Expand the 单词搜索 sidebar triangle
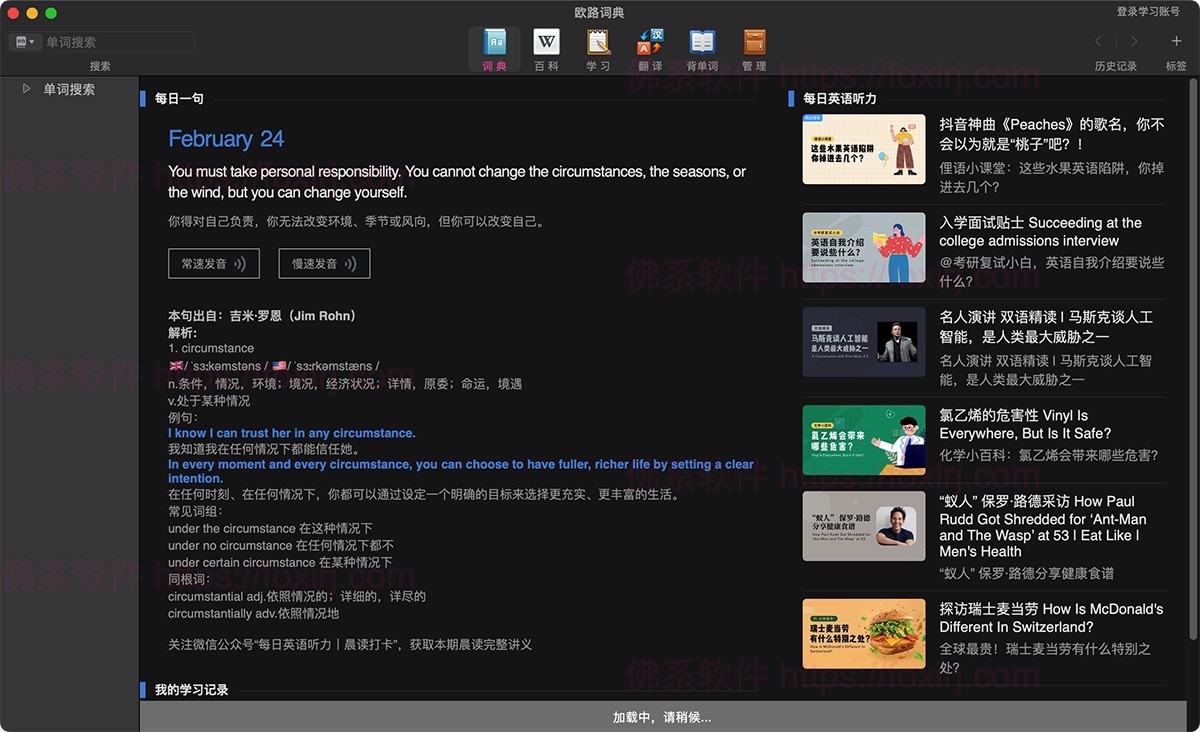 27,89
